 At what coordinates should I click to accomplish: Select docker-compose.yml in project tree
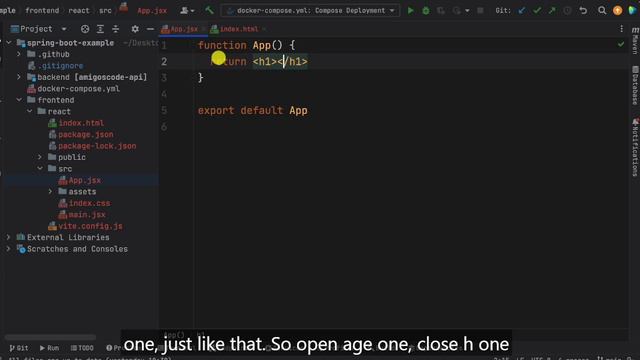[78, 88]
